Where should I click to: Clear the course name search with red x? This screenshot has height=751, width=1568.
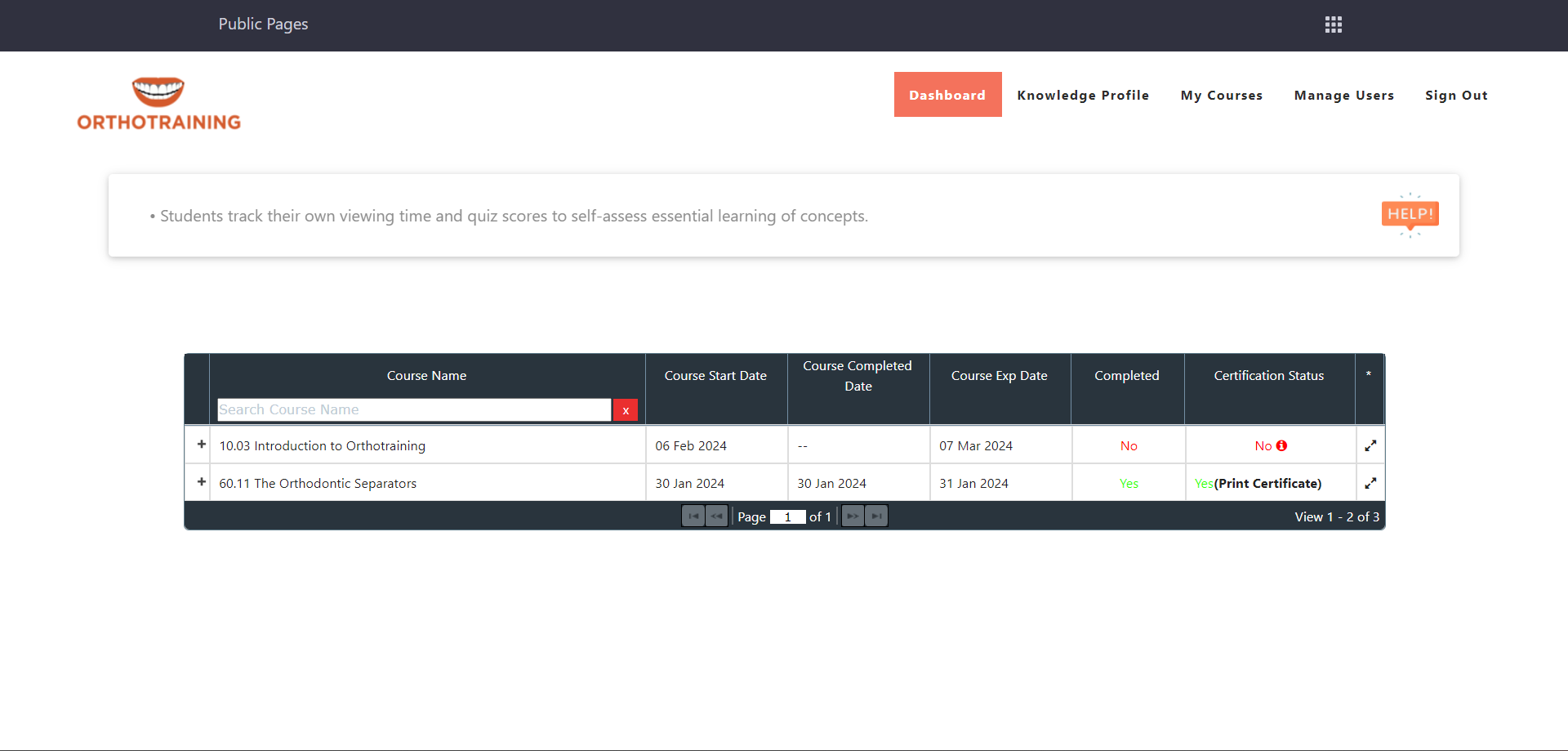tap(626, 410)
